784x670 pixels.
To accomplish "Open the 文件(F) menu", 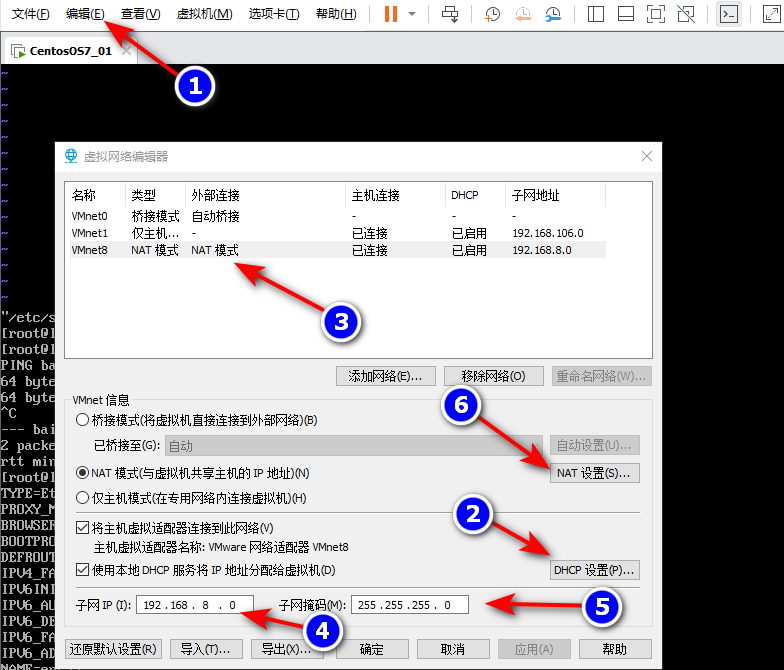I will coord(30,14).
